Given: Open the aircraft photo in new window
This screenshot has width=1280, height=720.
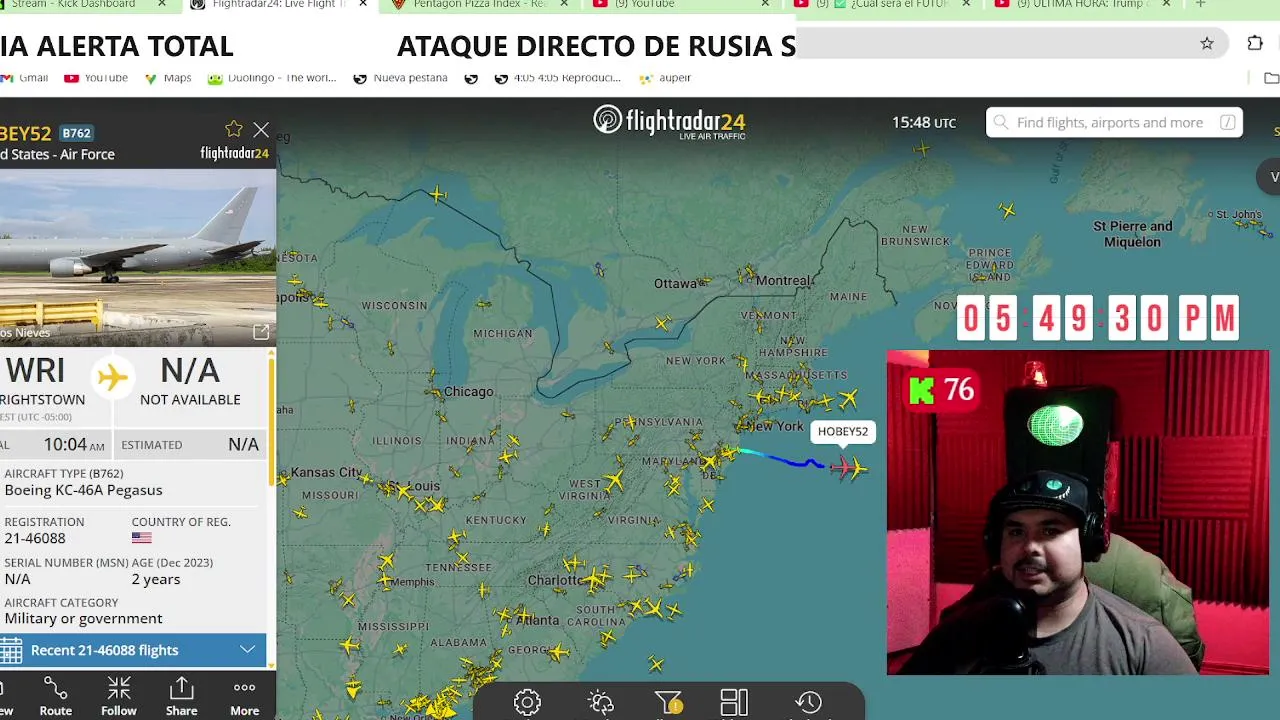Looking at the screenshot, I should (x=261, y=332).
